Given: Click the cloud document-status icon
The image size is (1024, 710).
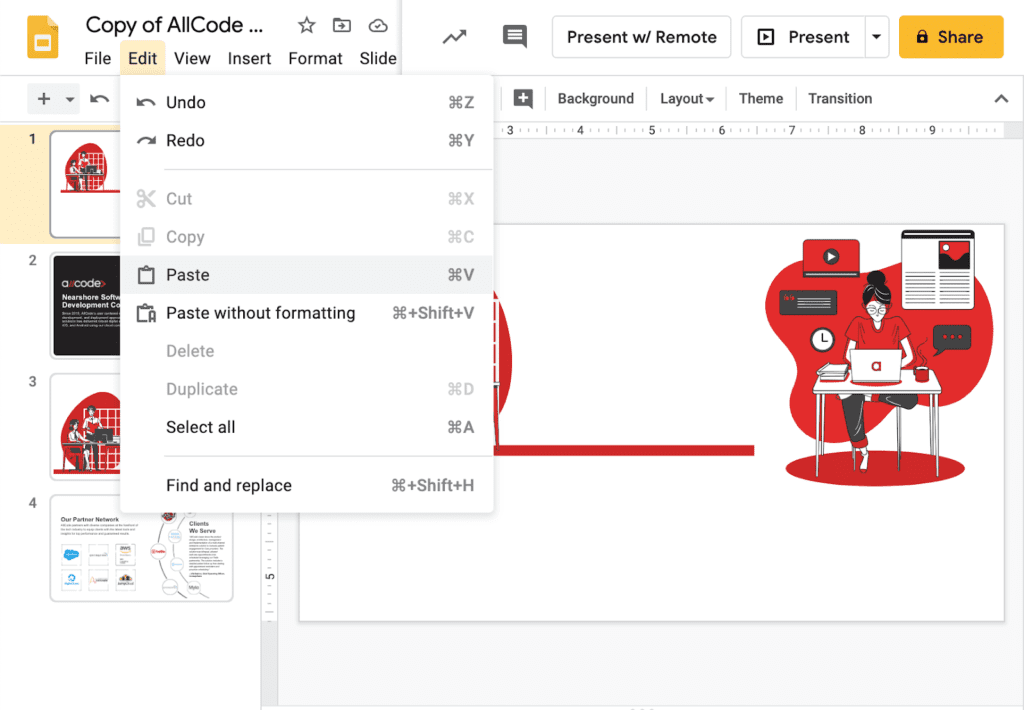Looking at the screenshot, I should tap(377, 24).
